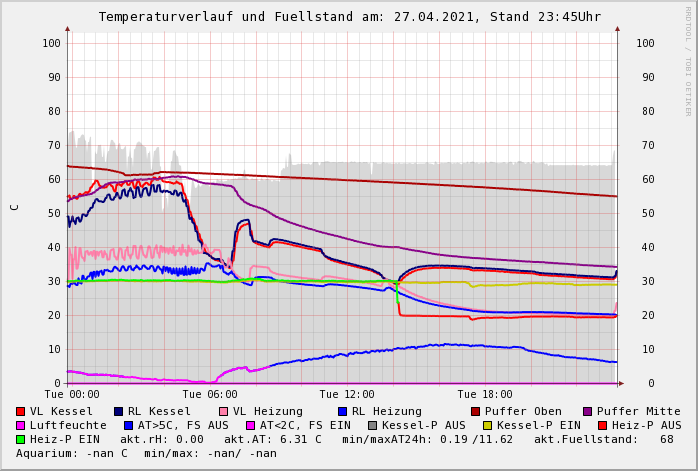This screenshot has width=698, height=471.
Task: Select the Tue 12:00 time axis label
Action: pos(345,395)
